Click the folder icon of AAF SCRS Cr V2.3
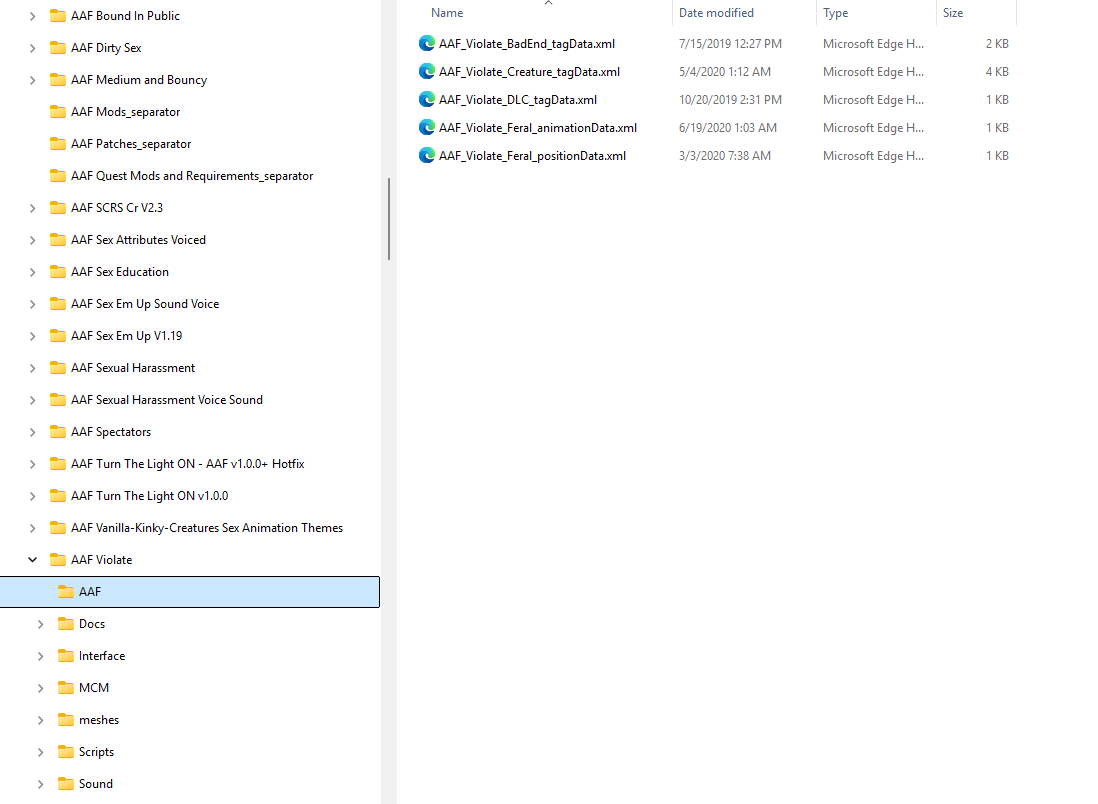This screenshot has height=804, width=1098. pyautogui.click(x=58, y=207)
